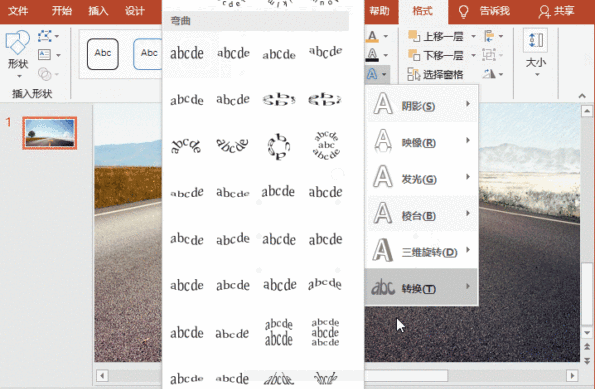
Task: Click the text box icon
Action: point(45,55)
